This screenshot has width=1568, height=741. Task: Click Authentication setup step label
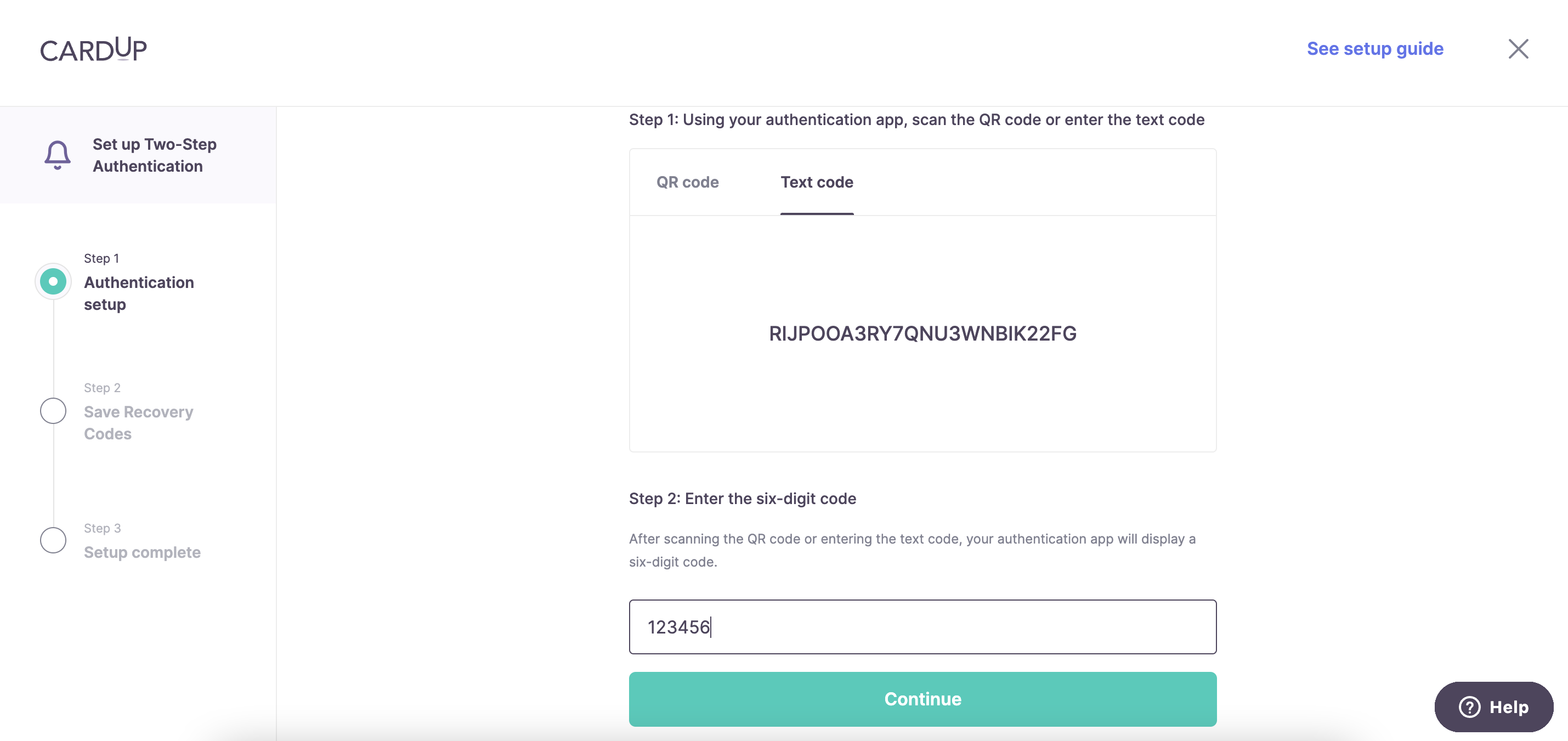pos(139,293)
